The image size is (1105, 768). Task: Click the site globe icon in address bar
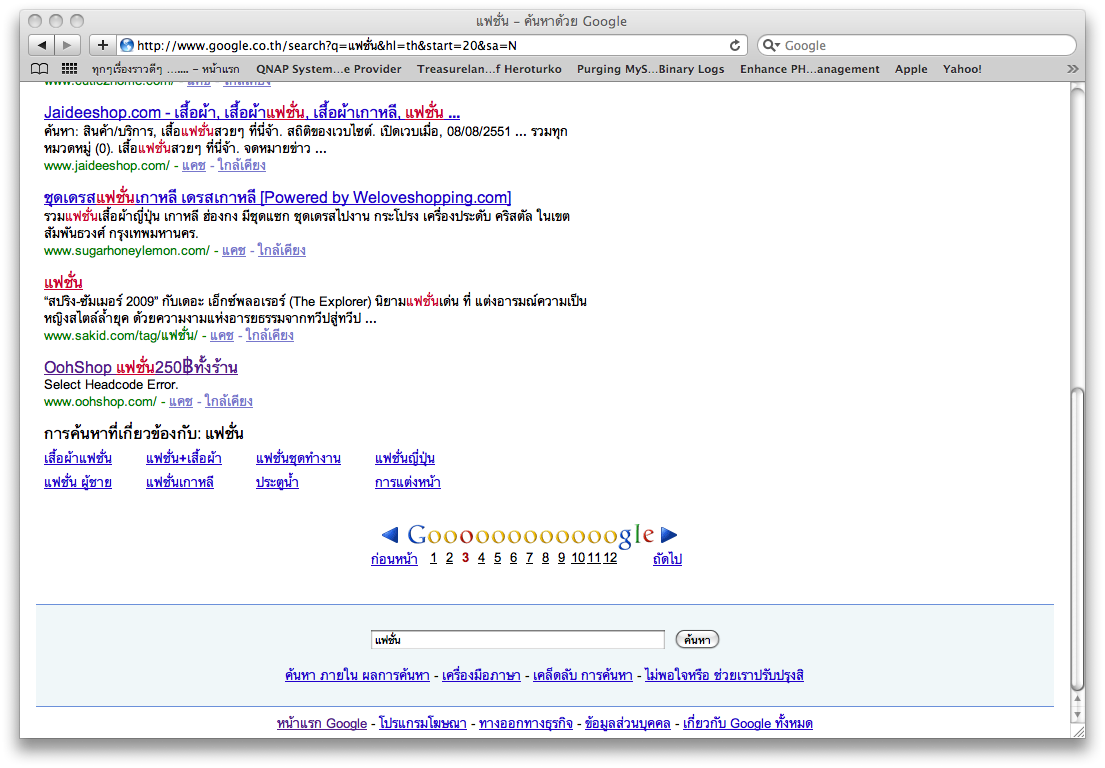(127, 45)
